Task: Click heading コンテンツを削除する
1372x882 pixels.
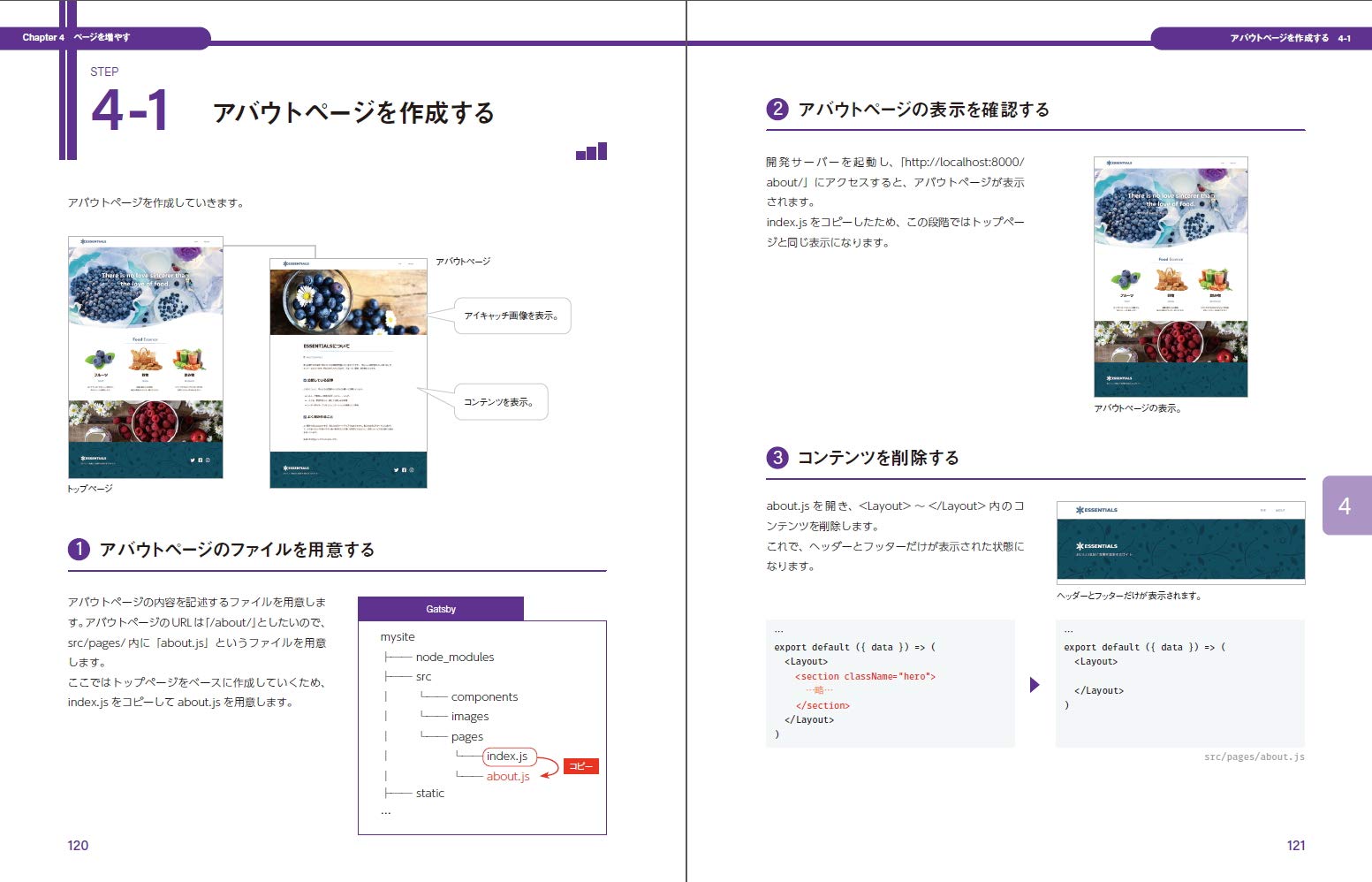Action: (x=878, y=457)
